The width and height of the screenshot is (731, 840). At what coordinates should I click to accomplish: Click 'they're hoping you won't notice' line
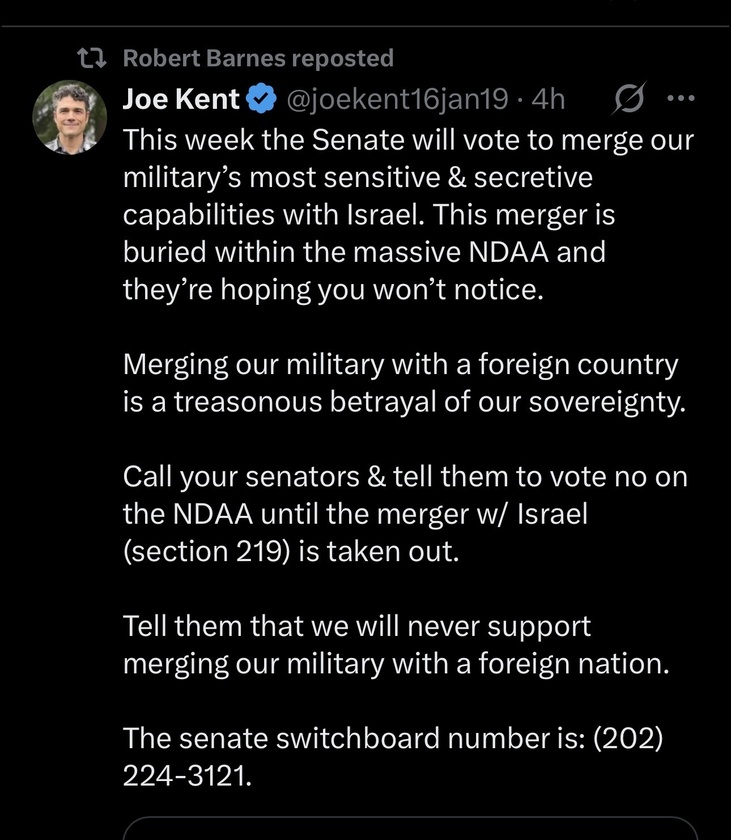(333, 290)
